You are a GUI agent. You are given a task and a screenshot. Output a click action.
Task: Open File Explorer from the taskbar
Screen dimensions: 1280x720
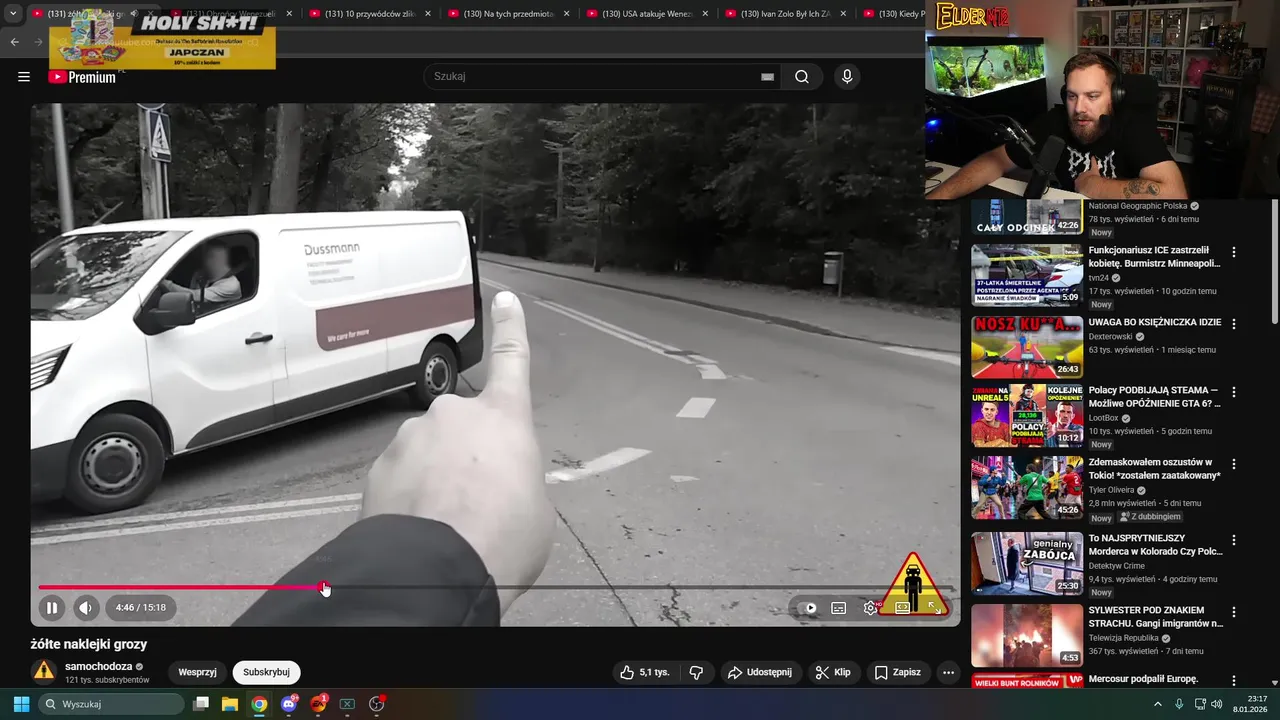pos(230,704)
